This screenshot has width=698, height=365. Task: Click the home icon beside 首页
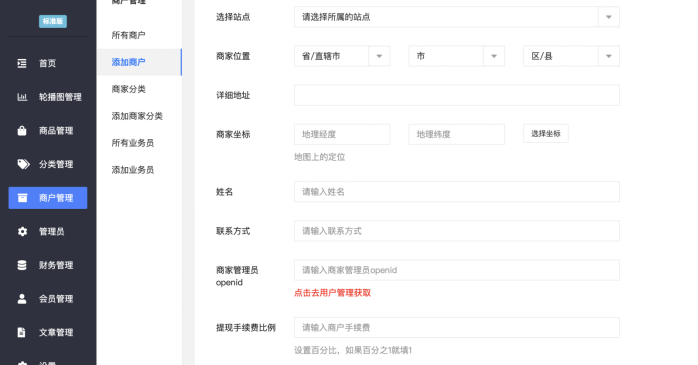pos(22,63)
